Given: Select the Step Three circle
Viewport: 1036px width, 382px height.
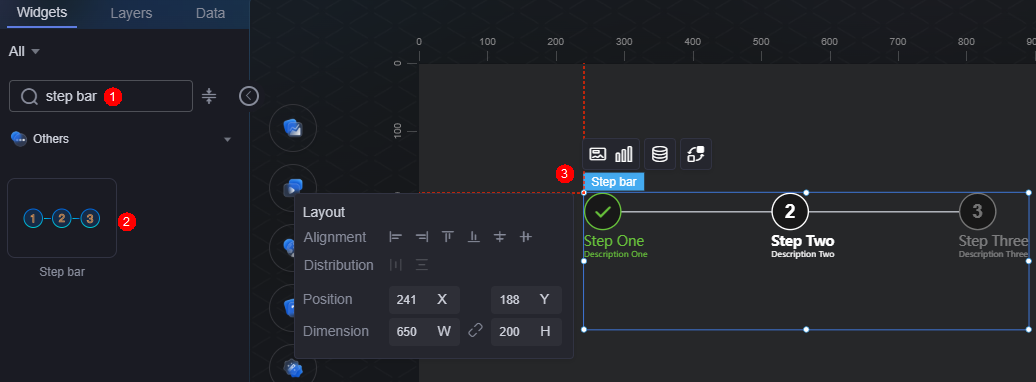Looking at the screenshot, I should [977, 211].
